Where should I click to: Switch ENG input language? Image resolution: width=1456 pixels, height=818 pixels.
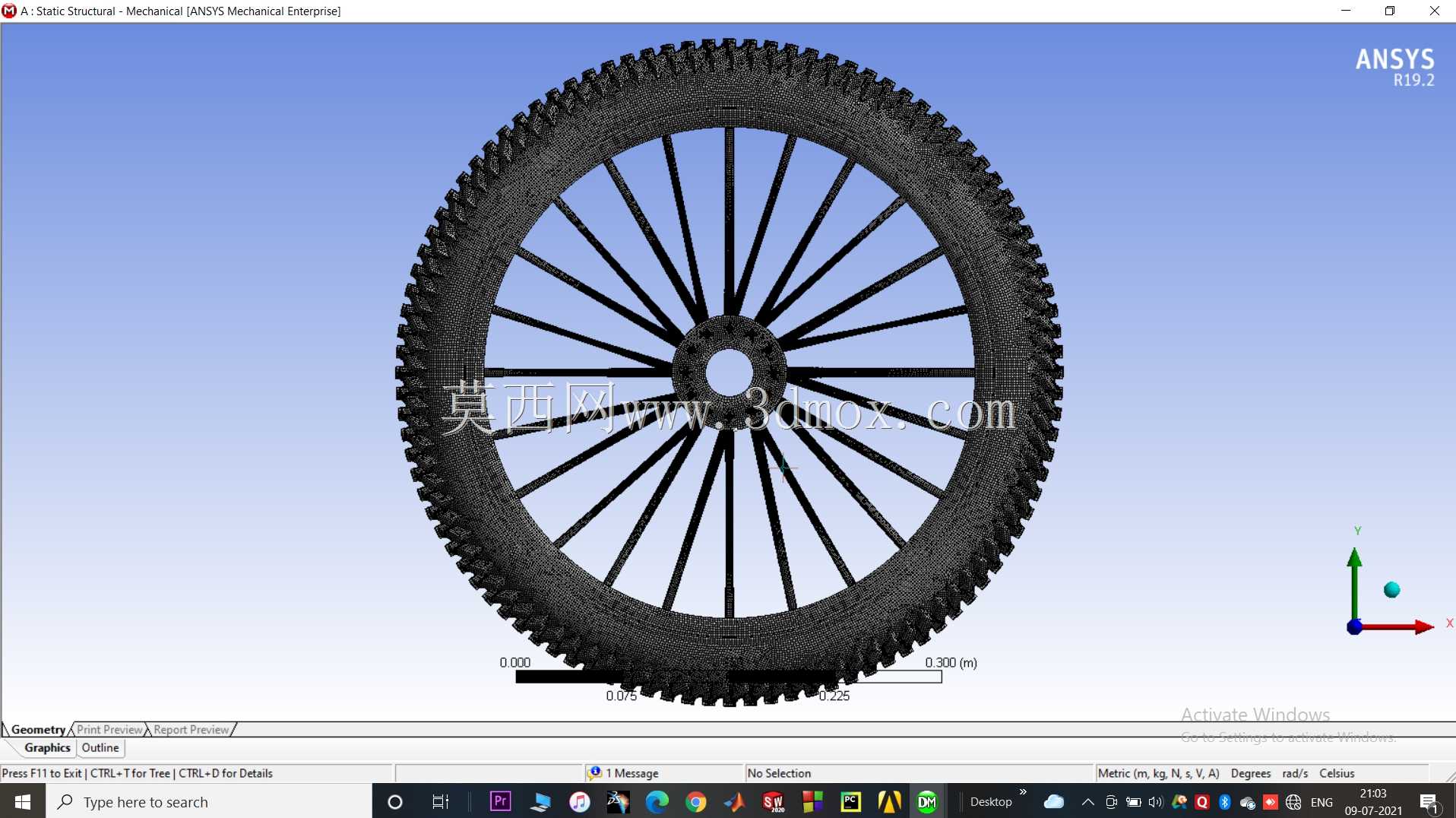click(1321, 801)
